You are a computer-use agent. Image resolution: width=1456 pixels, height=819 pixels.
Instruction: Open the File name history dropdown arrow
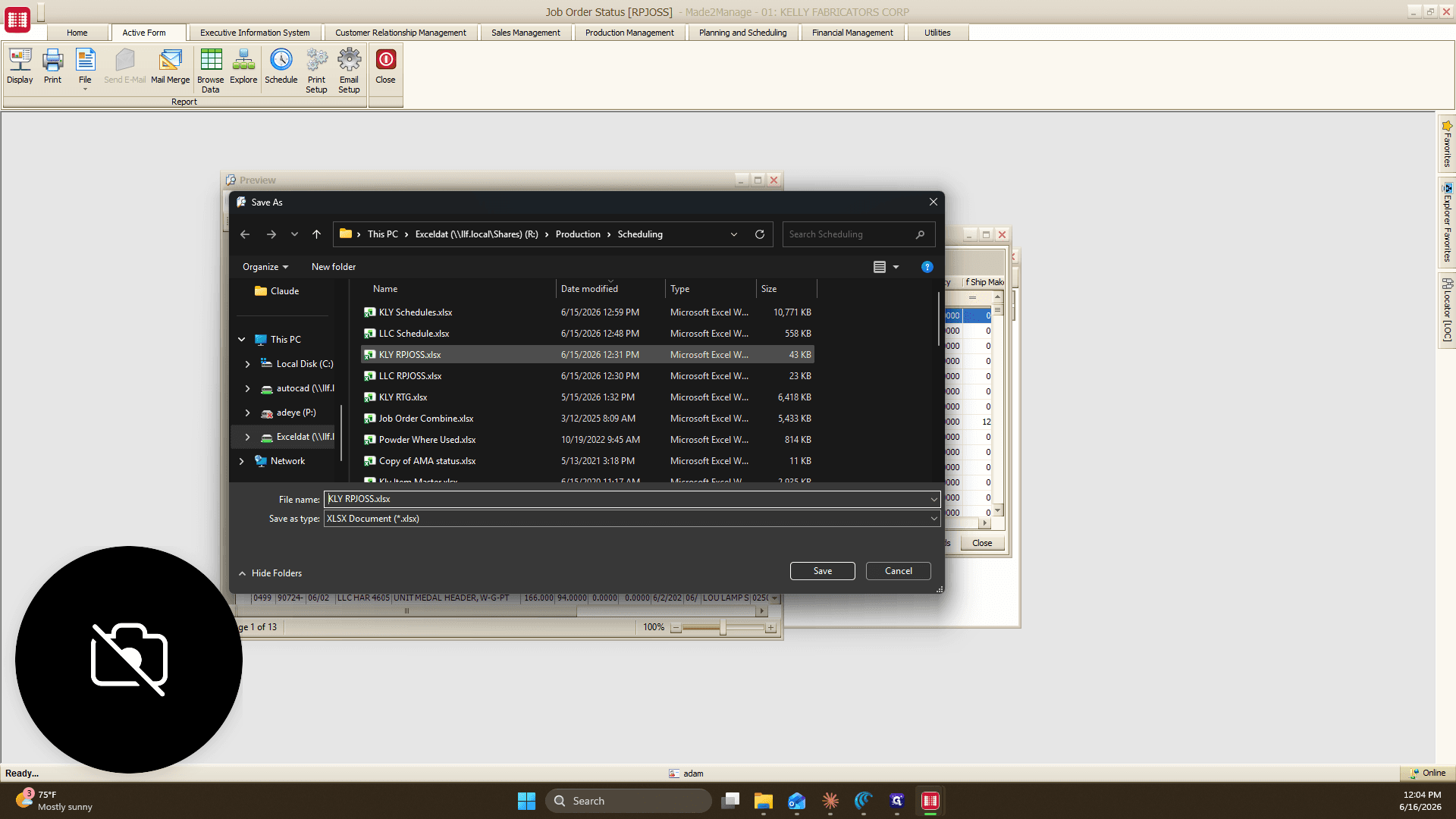coord(934,499)
